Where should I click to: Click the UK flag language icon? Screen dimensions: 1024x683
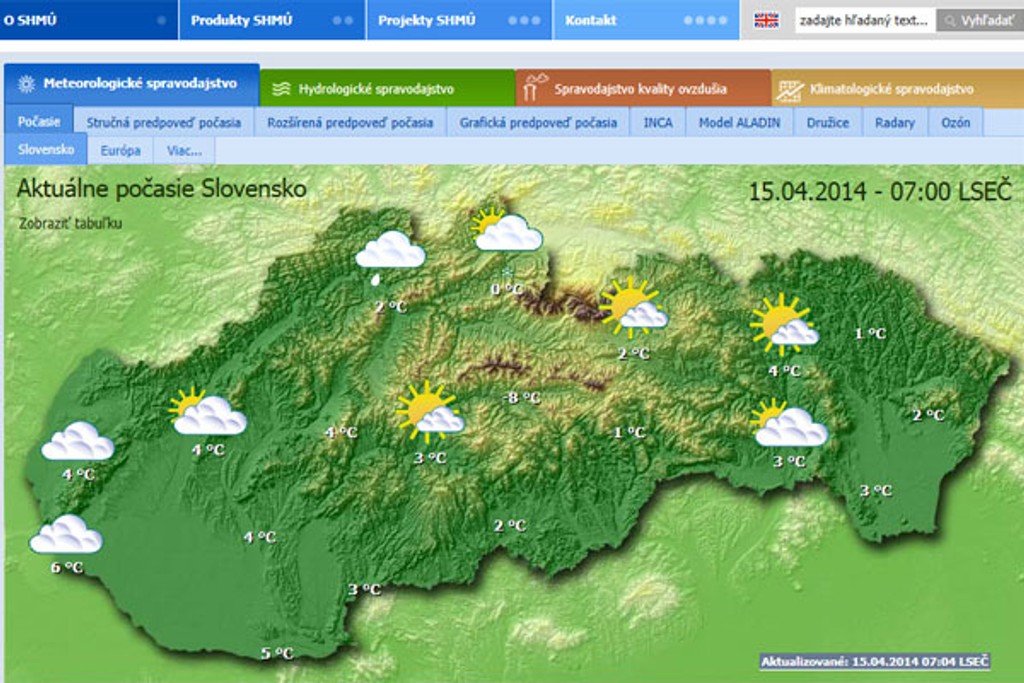(766, 20)
